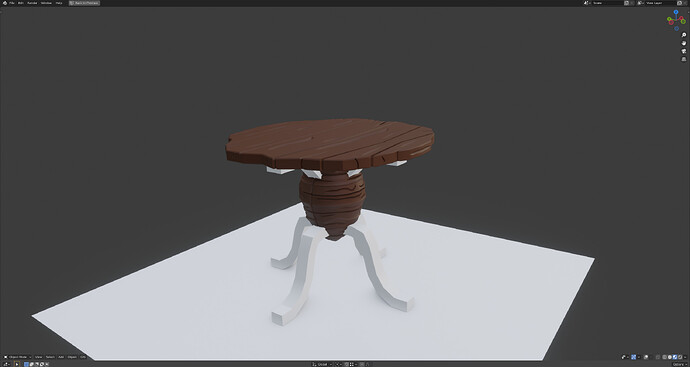The image size is (690, 367).
Task: Click the pan view hand icon
Action: click(x=684, y=43)
